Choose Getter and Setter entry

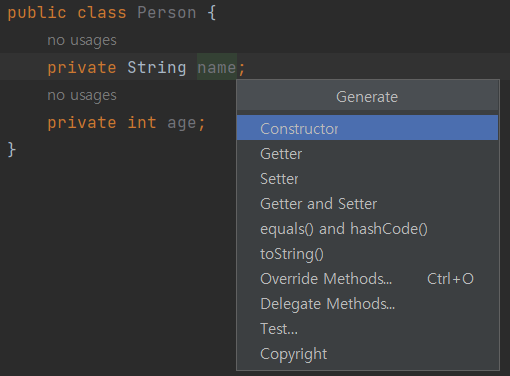point(367,204)
